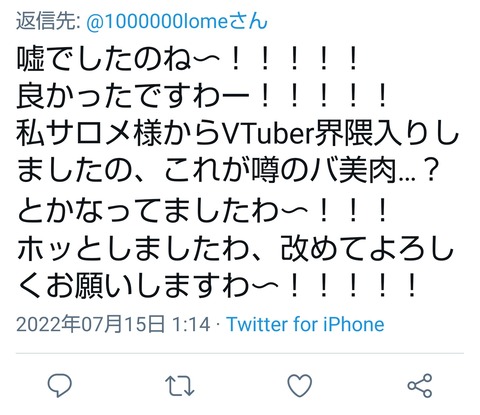Select the first line 嘘でしたのね〜
Screen dimensions: 480x415
(x=118, y=59)
